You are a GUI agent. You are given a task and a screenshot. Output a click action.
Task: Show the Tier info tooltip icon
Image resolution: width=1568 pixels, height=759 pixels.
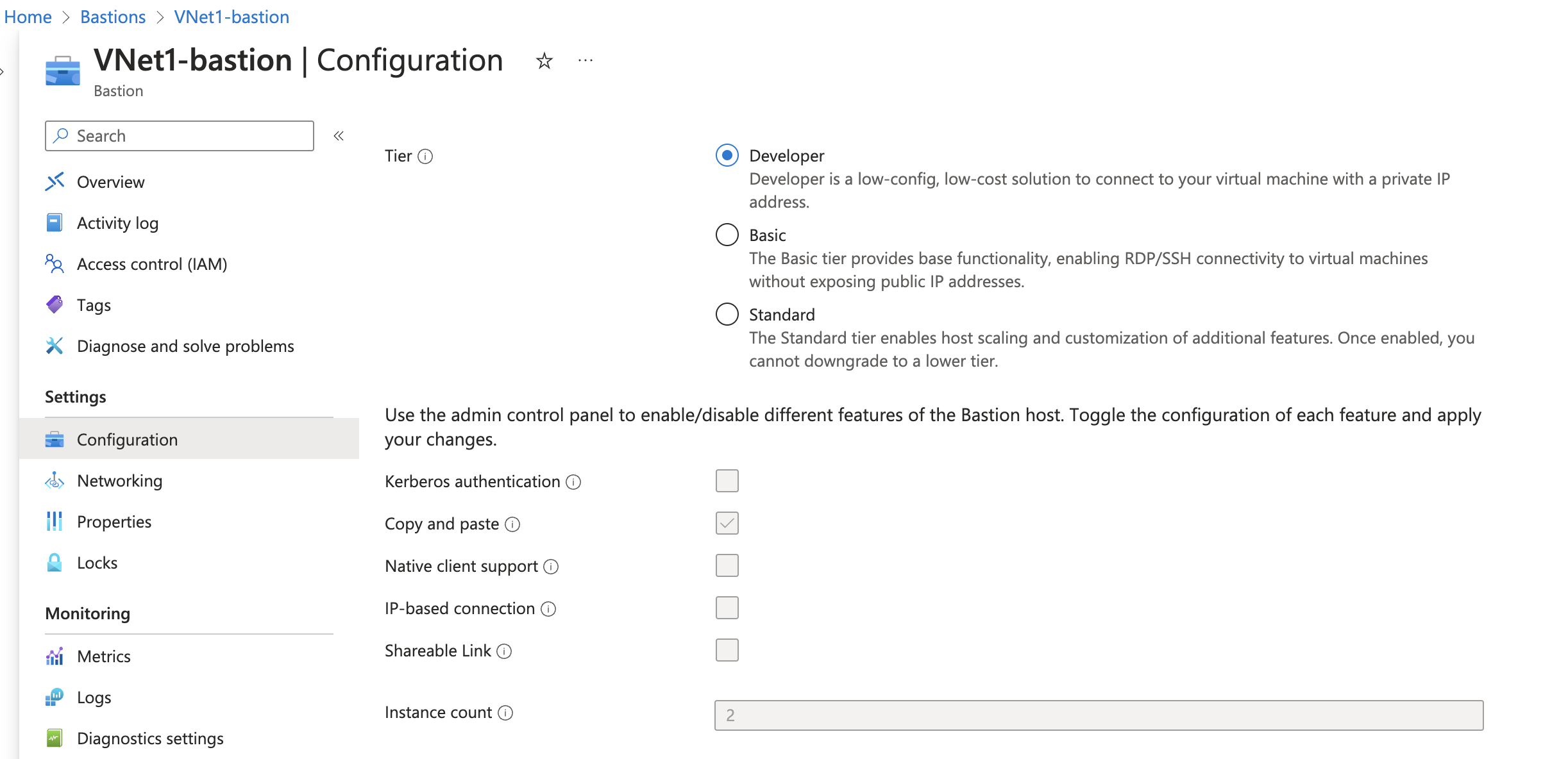coord(425,156)
